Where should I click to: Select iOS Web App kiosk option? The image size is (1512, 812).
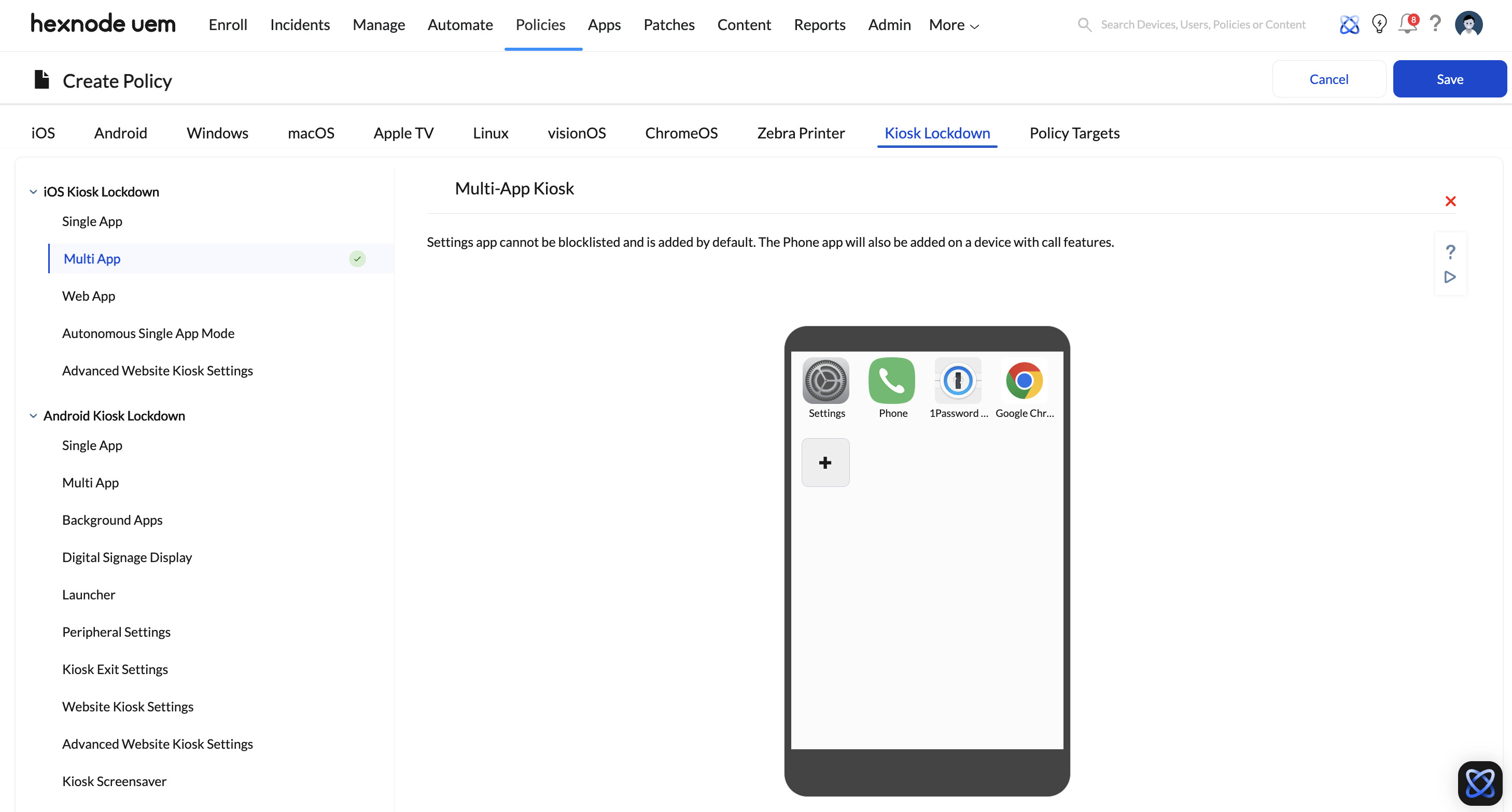click(x=89, y=296)
